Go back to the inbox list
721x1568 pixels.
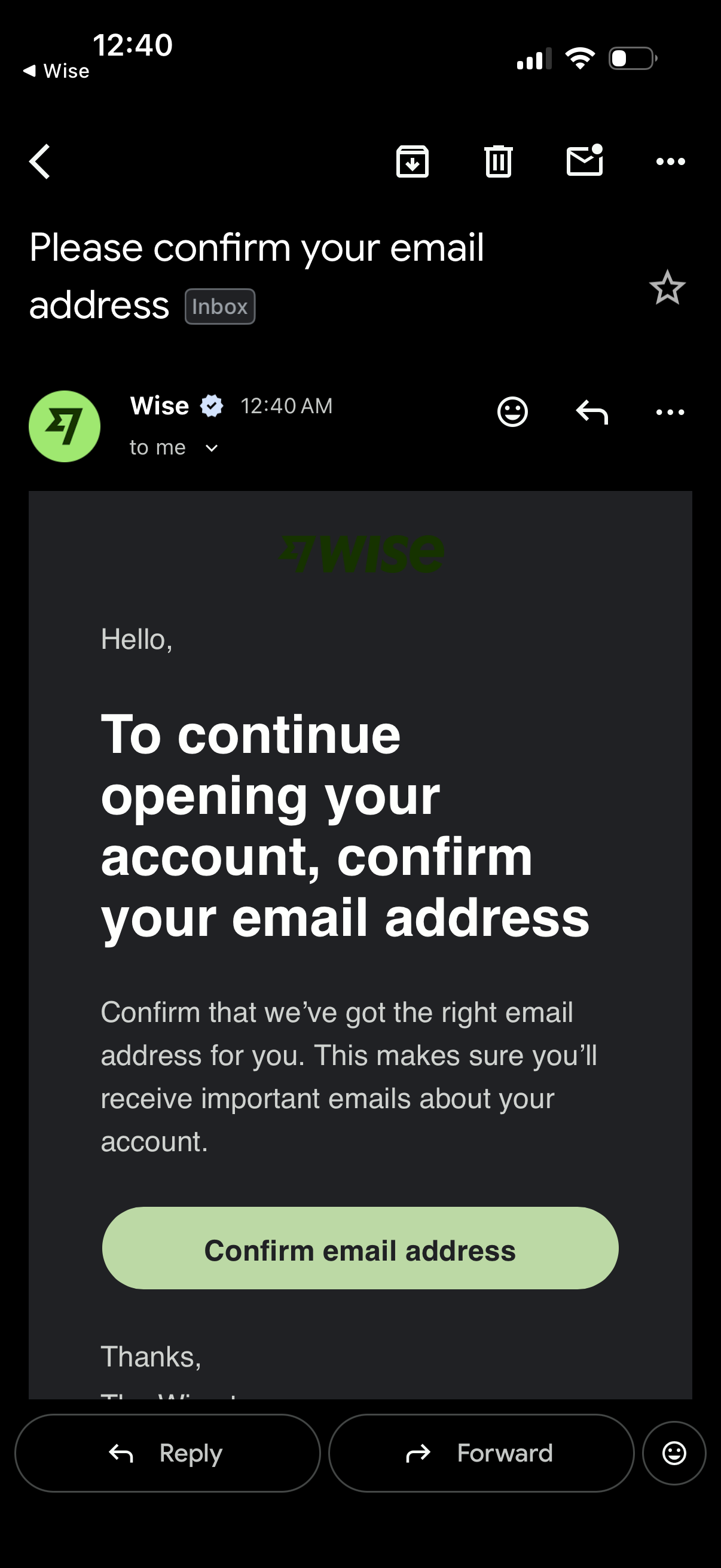[x=40, y=162]
